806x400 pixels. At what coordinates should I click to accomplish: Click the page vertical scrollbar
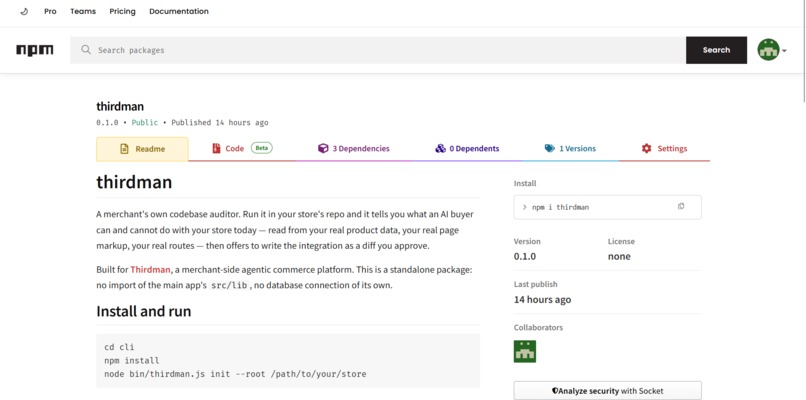pos(803,49)
